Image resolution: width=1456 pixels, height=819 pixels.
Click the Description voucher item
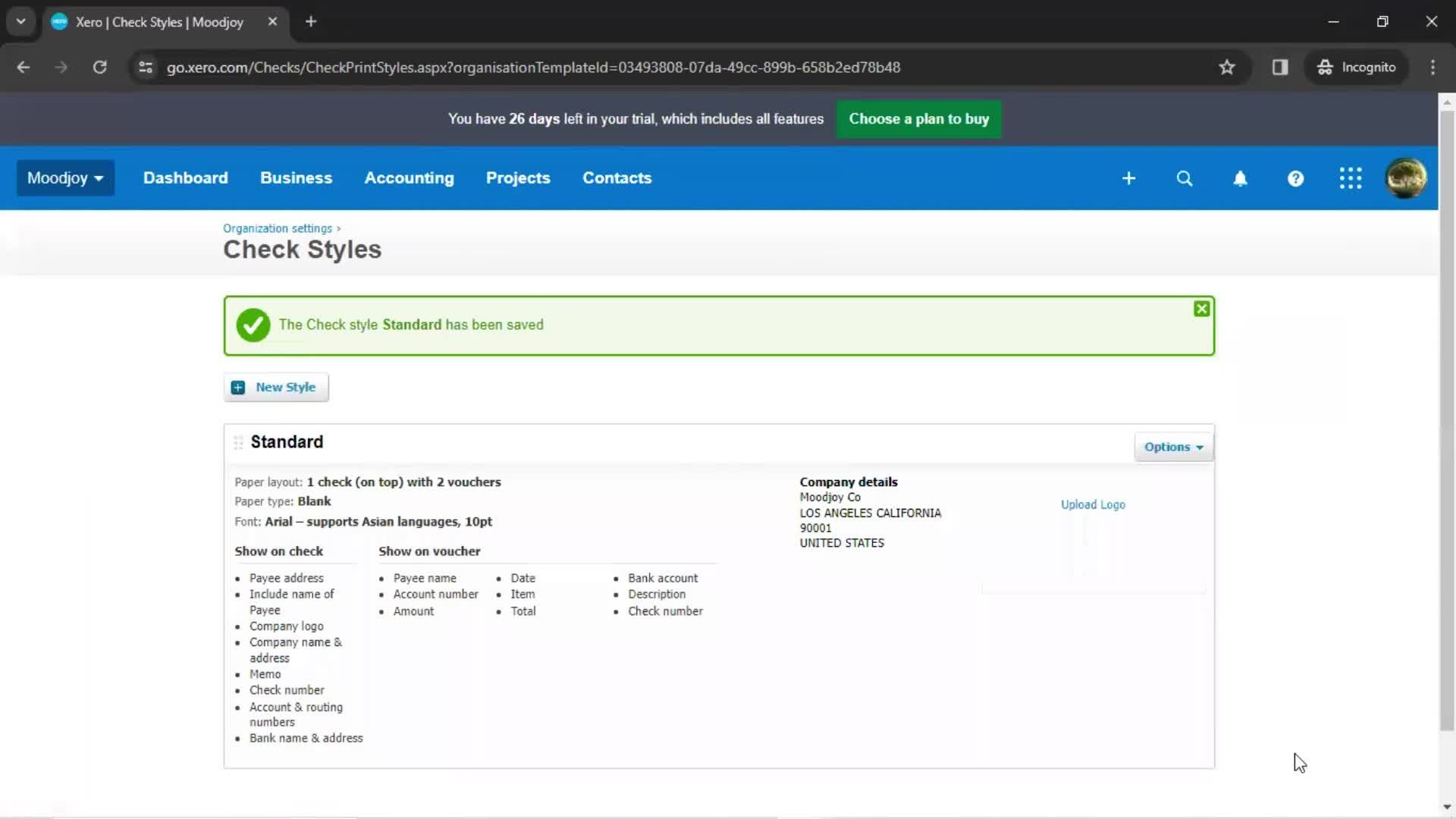click(657, 595)
